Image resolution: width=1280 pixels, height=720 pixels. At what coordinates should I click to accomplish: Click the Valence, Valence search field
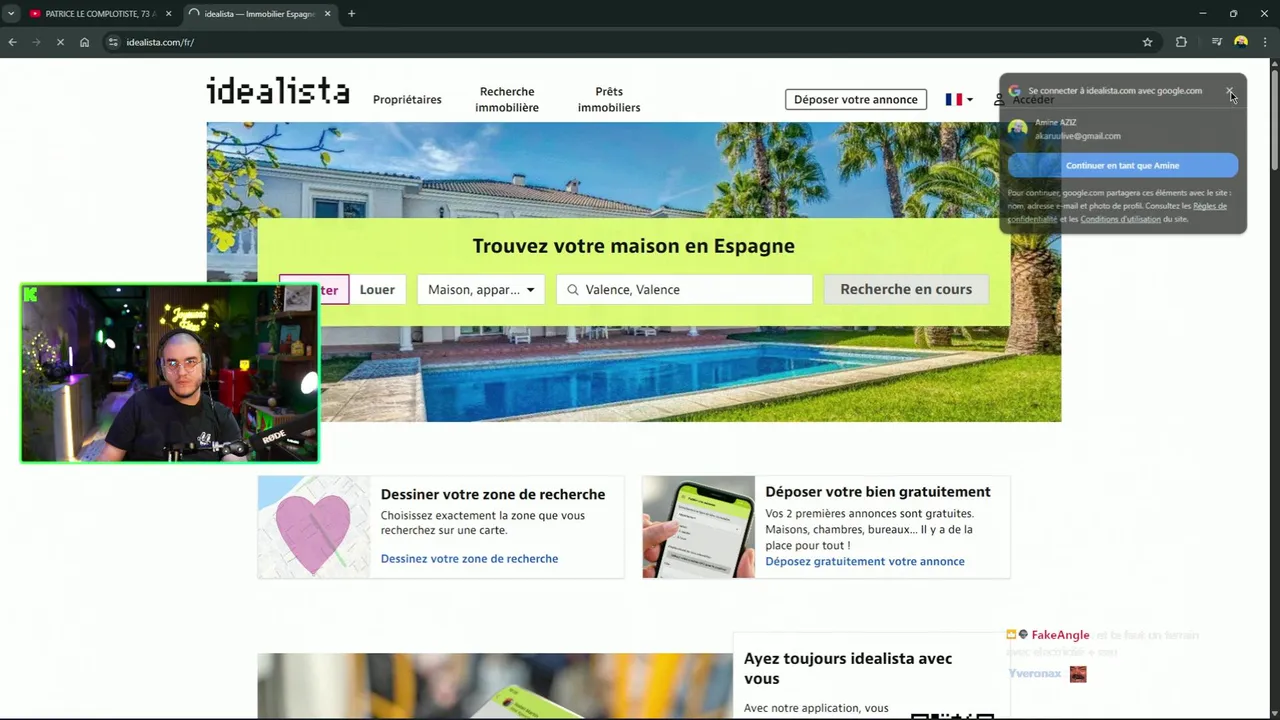(x=684, y=290)
